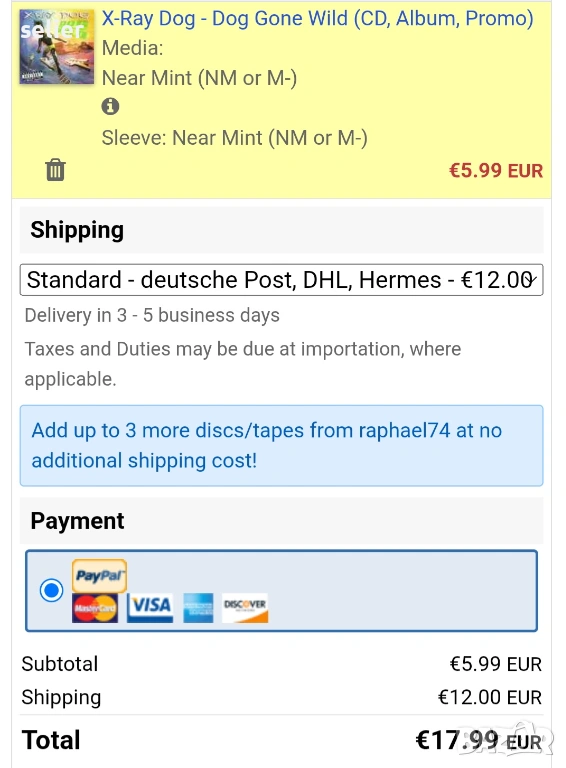Click the Subtotal €5.99 EUR row

pos(282,664)
